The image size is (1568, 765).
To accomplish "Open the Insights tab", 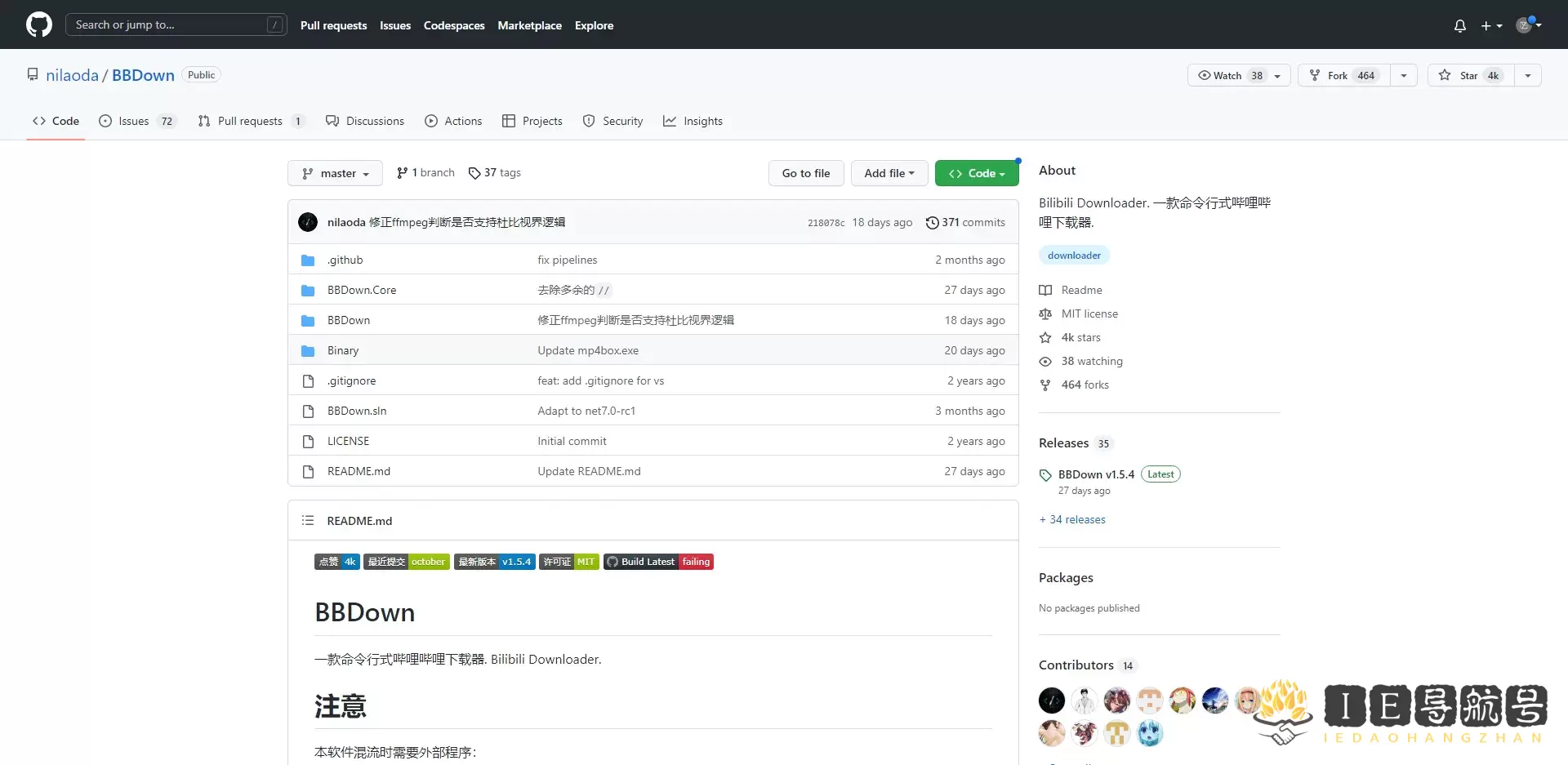I will coord(693,121).
